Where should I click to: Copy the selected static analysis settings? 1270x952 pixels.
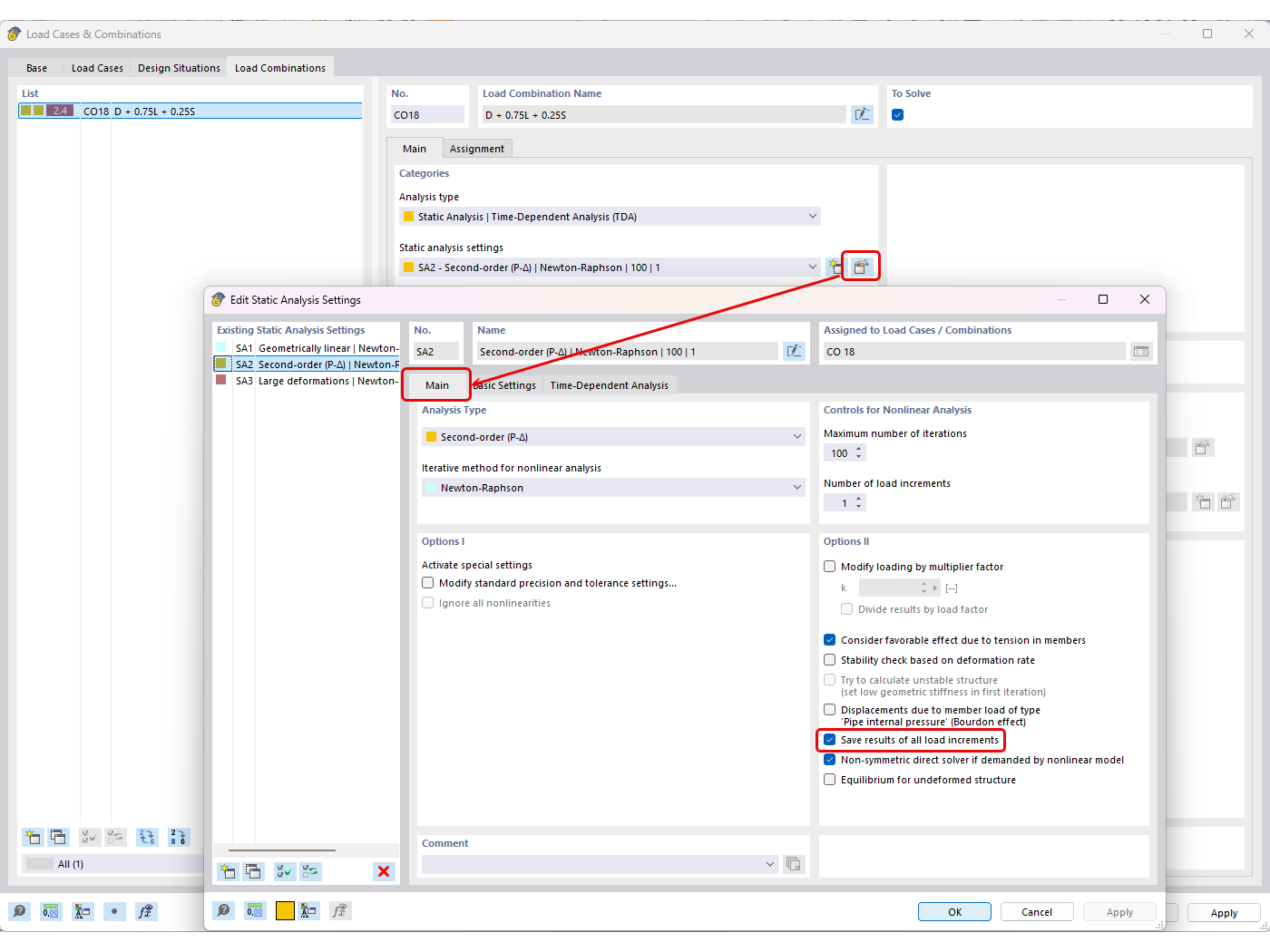point(253,871)
